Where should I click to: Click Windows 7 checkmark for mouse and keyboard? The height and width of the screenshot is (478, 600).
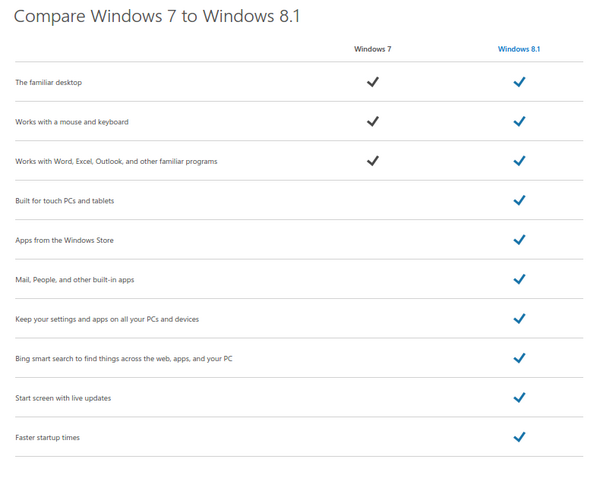(x=373, y=121)
